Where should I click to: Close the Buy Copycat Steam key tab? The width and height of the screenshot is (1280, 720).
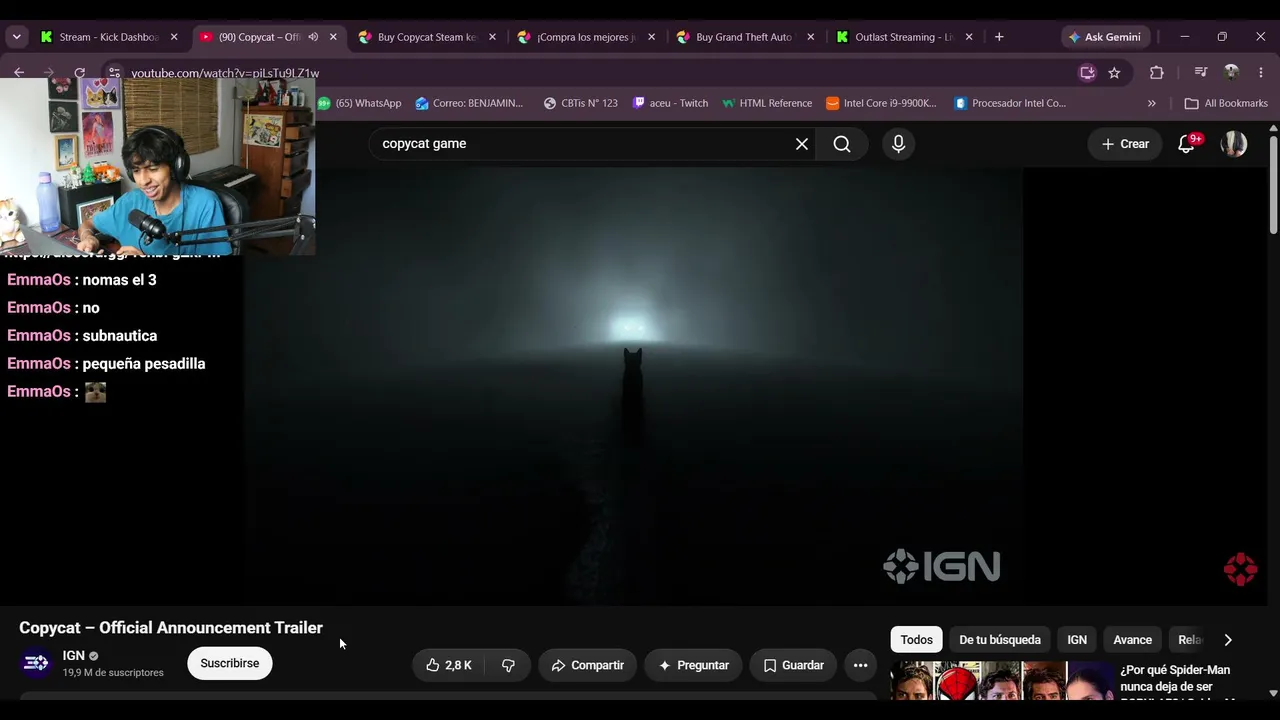click(x=492, y=37)
